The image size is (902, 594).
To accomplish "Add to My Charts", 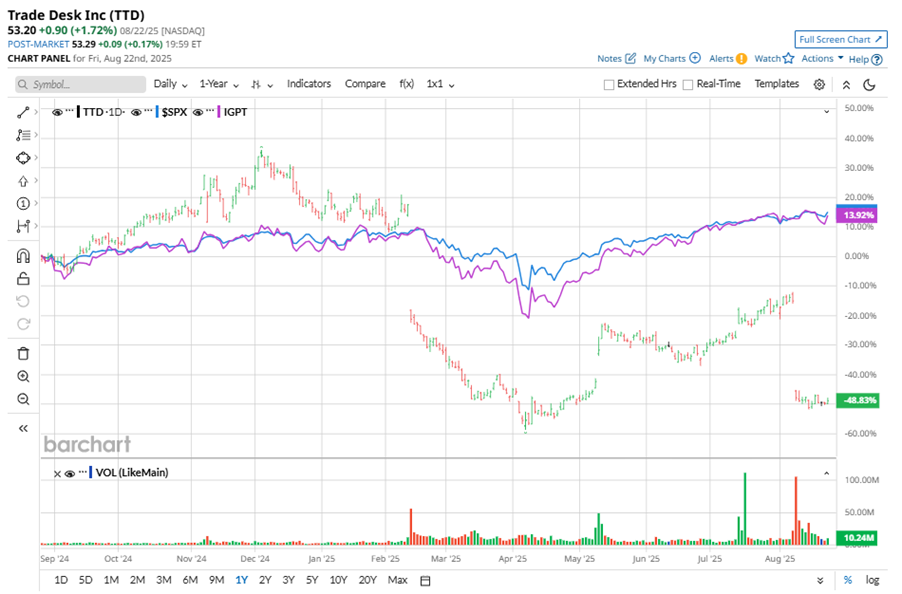I will pos(671,58).
